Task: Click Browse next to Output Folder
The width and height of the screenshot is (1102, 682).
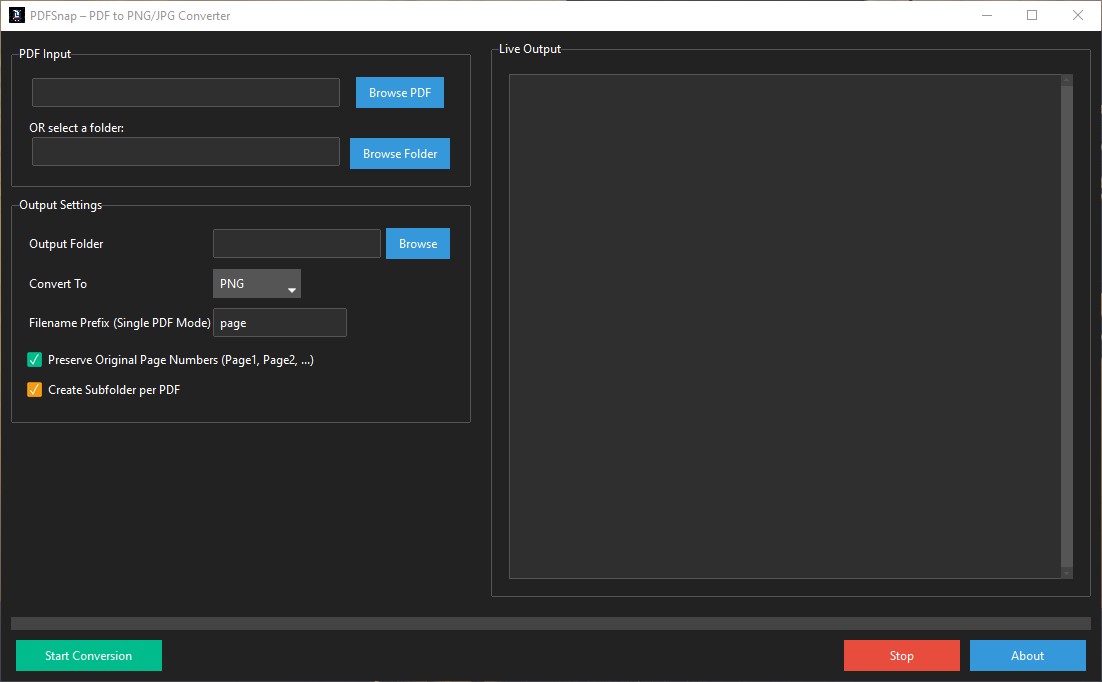Action: tap(417, 243)
